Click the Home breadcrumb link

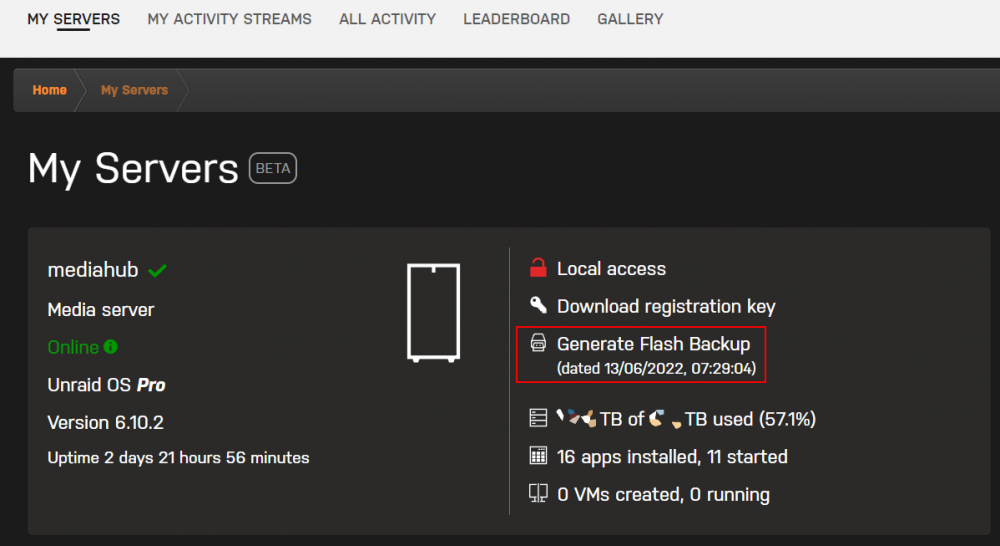point(50,90)
